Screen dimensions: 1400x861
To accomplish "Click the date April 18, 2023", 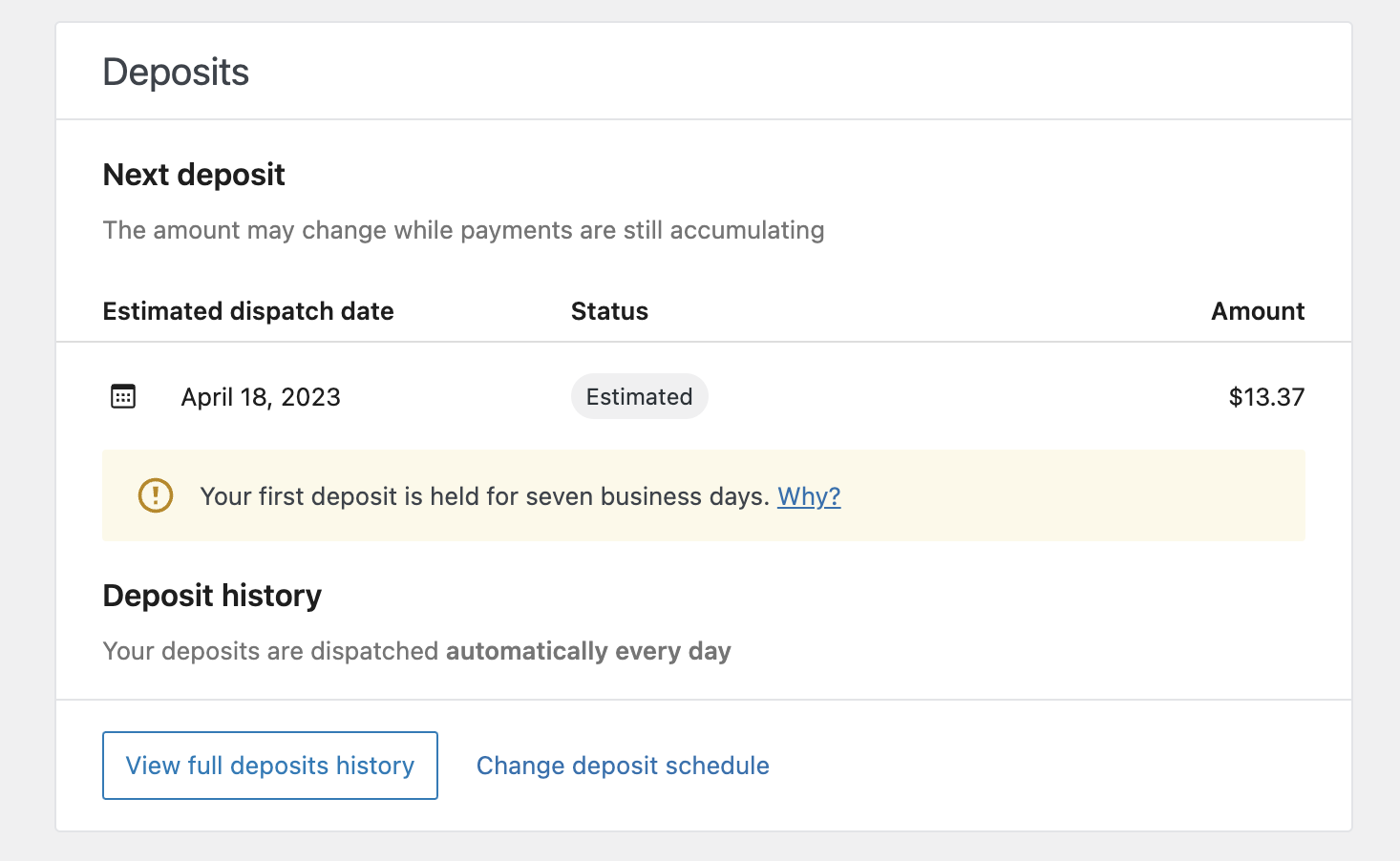I will click(x=260, y=396).
